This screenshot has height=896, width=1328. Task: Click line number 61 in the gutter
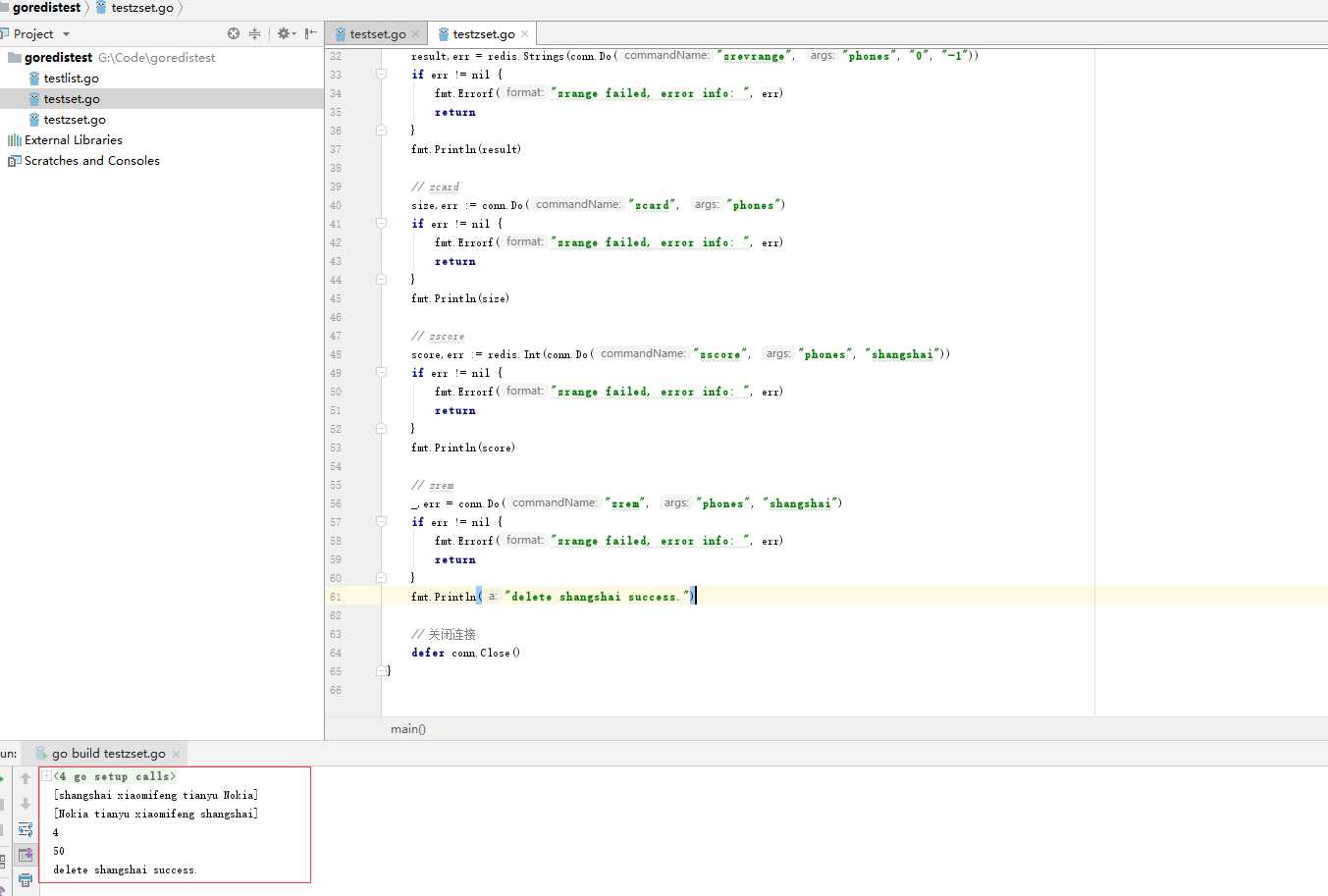(336, 597)
